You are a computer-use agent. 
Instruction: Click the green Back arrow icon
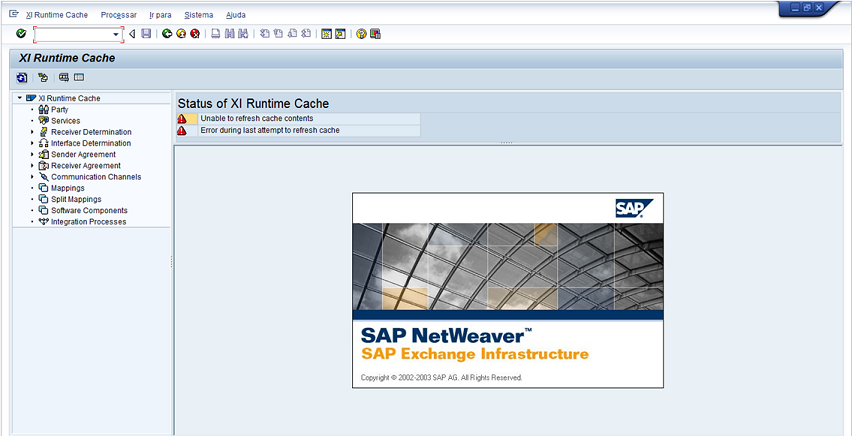(167, 34)
